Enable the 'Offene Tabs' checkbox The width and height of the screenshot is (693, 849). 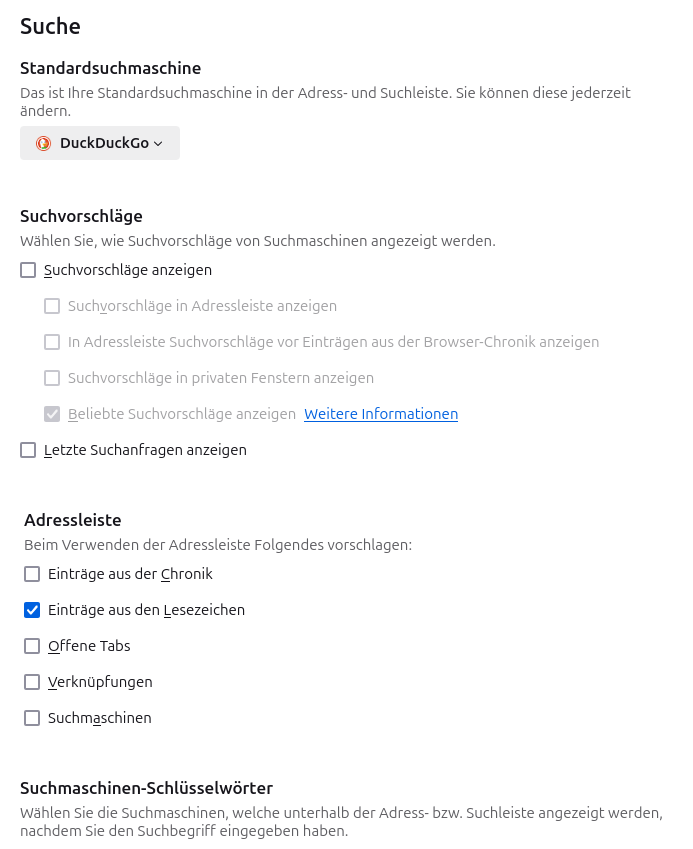tap(32, 646)
